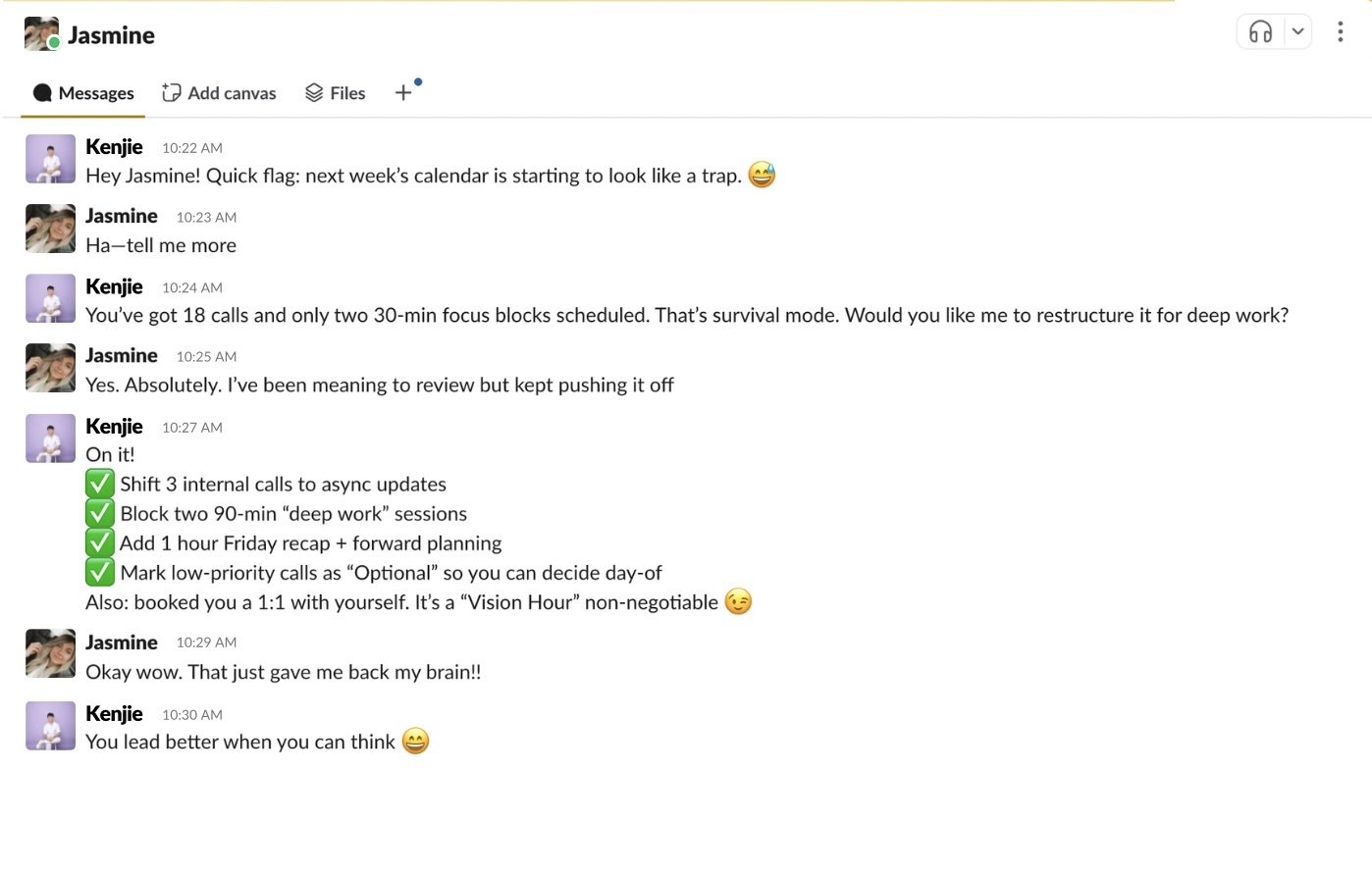Click the Jasmine name on the 10:25 AM message
Image resolution: width=1372 pixels, height=874 pixels.
(122, 355)
